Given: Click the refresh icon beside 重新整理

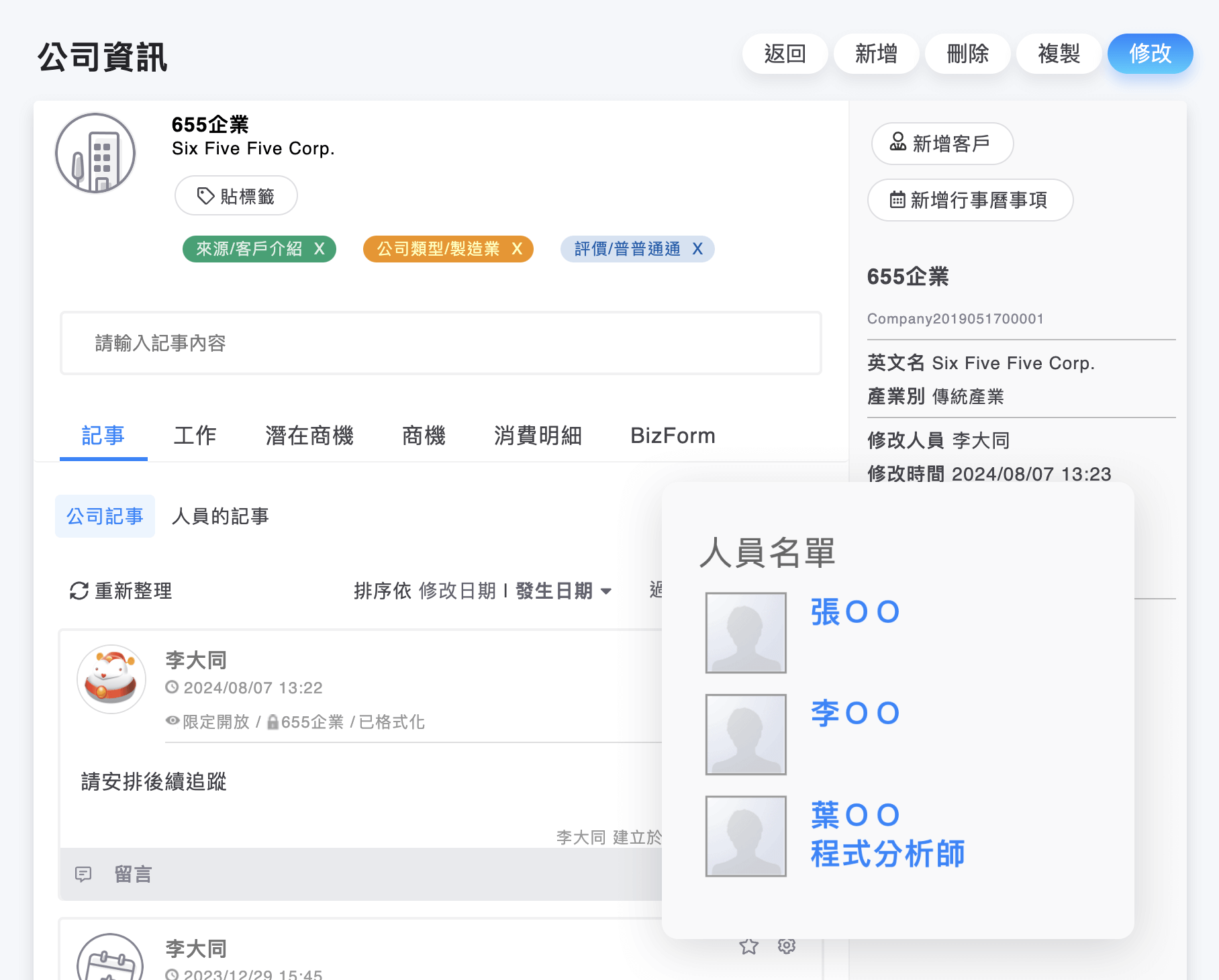Looking at the screenshot, I should 79,591.
